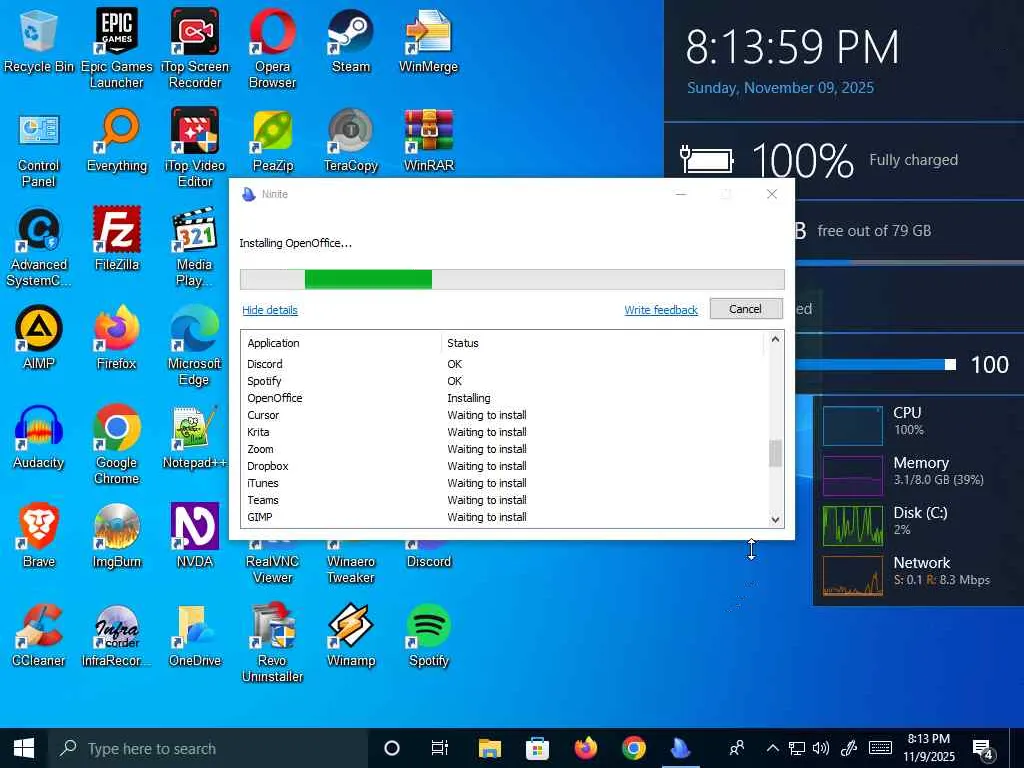Open Audacity desktop icon
The width and height of the screenshot is (1024, 768).
coord(39,438)
